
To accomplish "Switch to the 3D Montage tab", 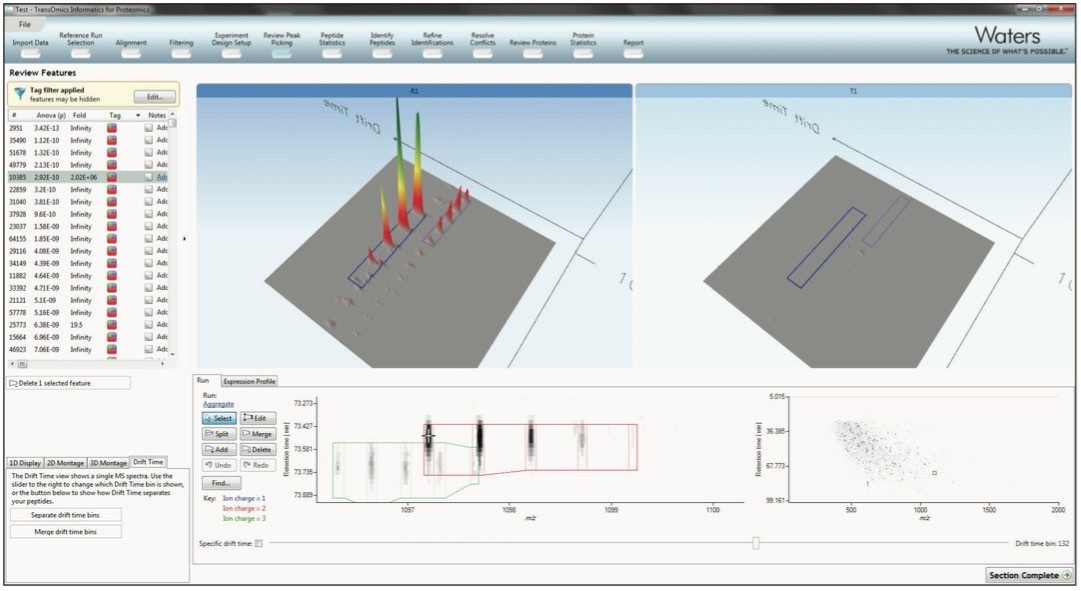I will pos(108,463).
